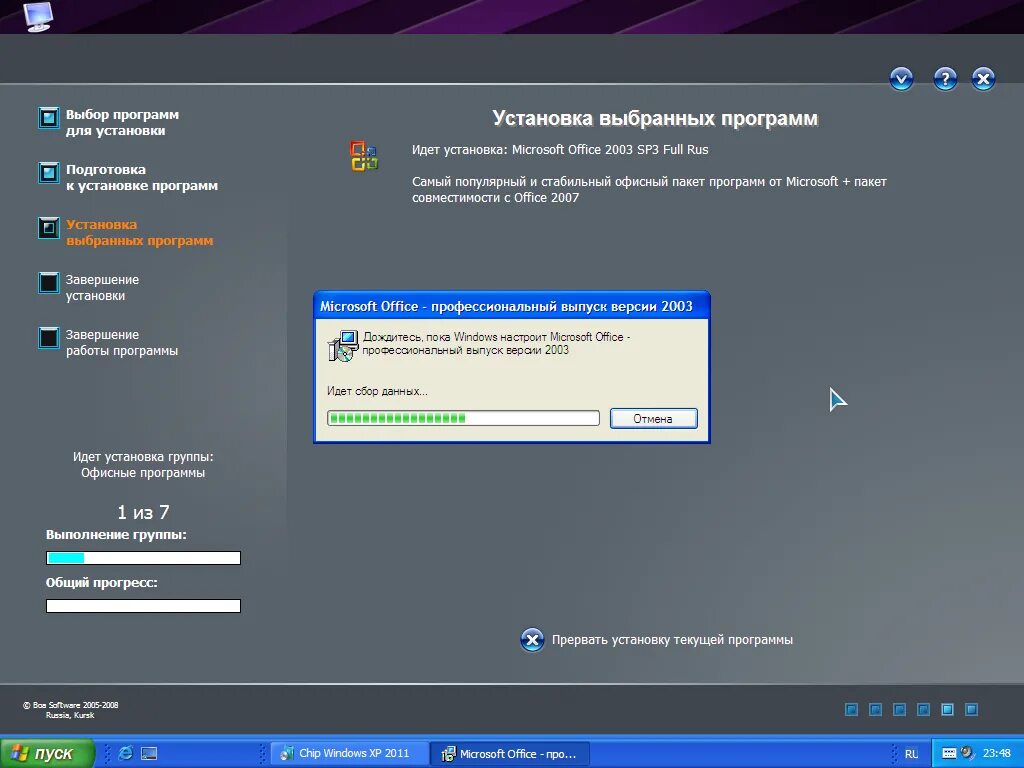
Task: Click the 'Завершение работы программы' step label
Action: click(x=121, y=342)
